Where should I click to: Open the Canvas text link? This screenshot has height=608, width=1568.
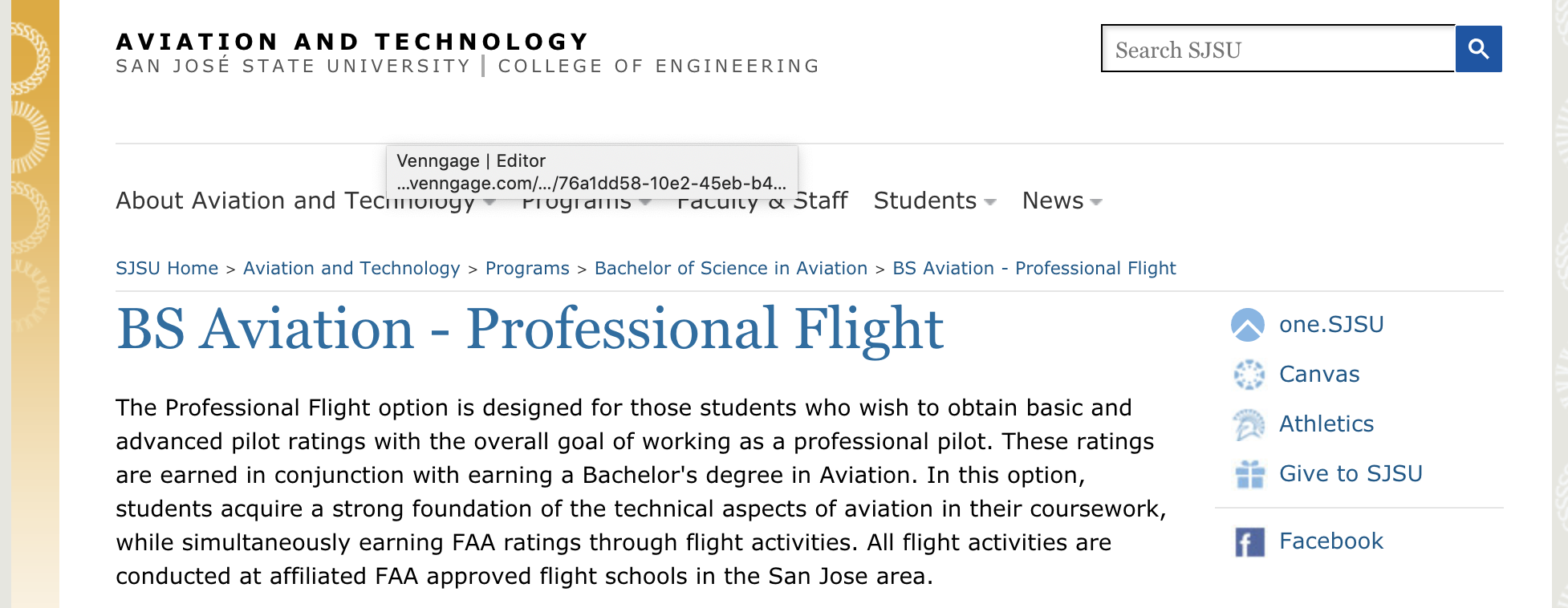1318,375
